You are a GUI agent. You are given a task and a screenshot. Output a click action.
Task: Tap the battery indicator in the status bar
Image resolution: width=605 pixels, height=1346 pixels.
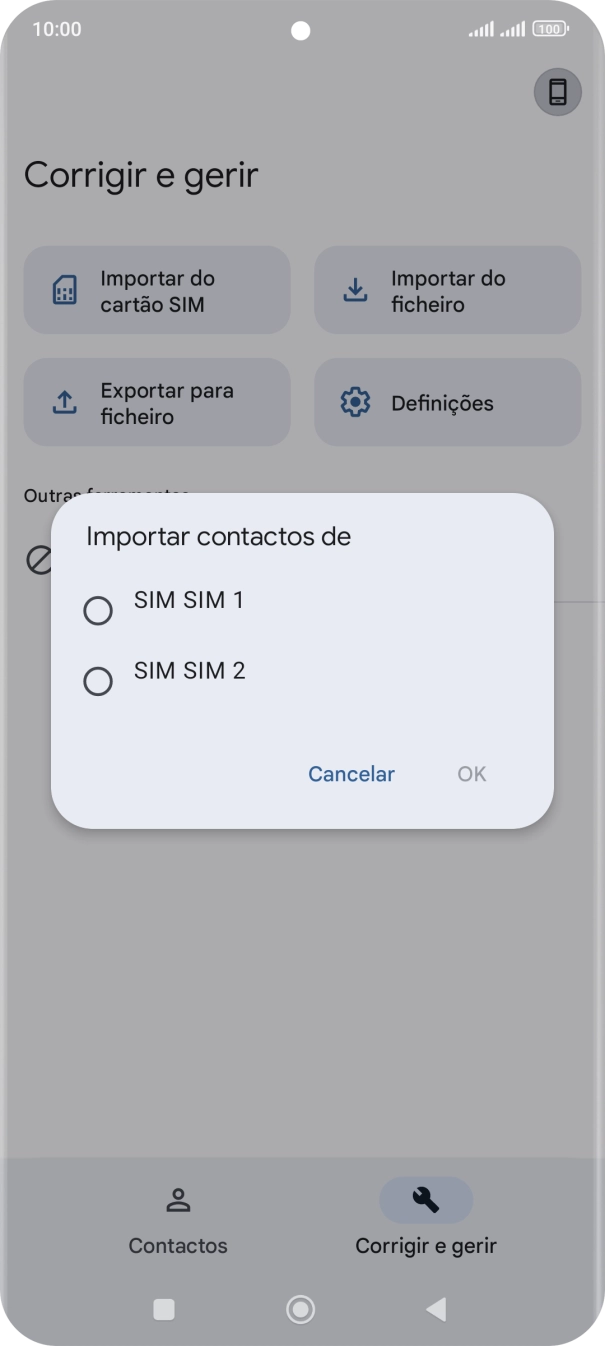click(x=549, y=29)
